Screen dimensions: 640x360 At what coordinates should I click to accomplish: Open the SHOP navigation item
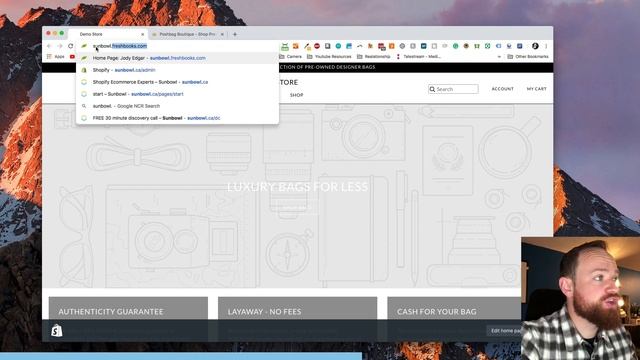pos(296,95)
